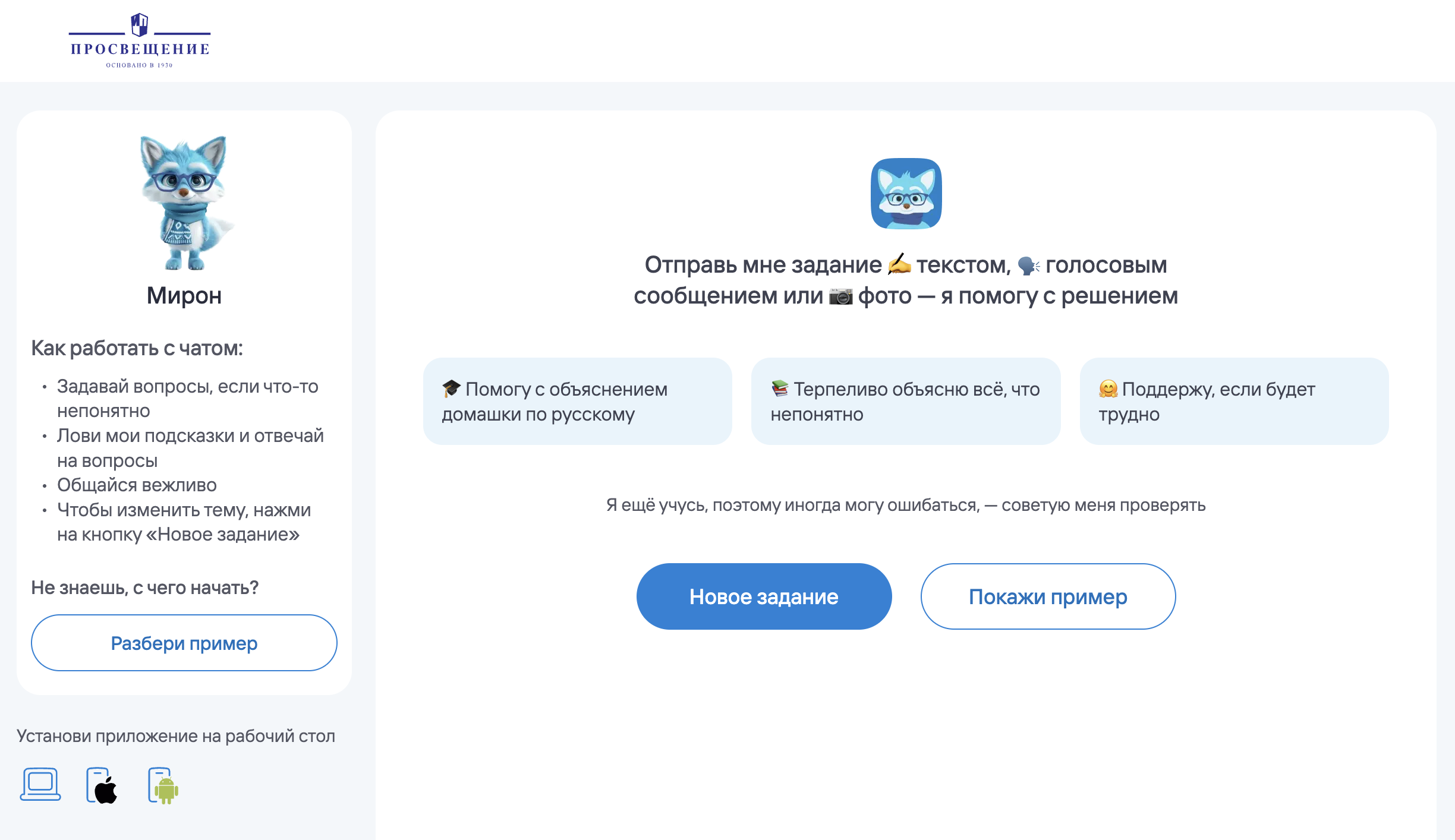Click the Мирон fox mascot picture

[x=185, y=203]
